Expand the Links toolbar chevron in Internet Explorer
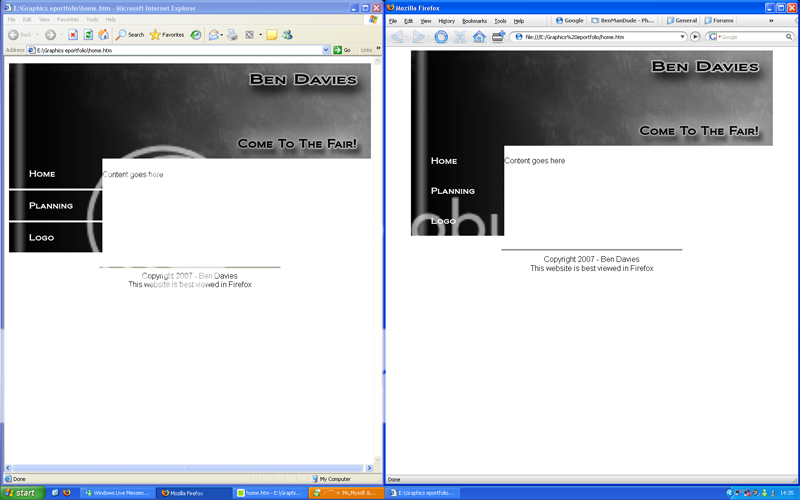 (378, 49)
